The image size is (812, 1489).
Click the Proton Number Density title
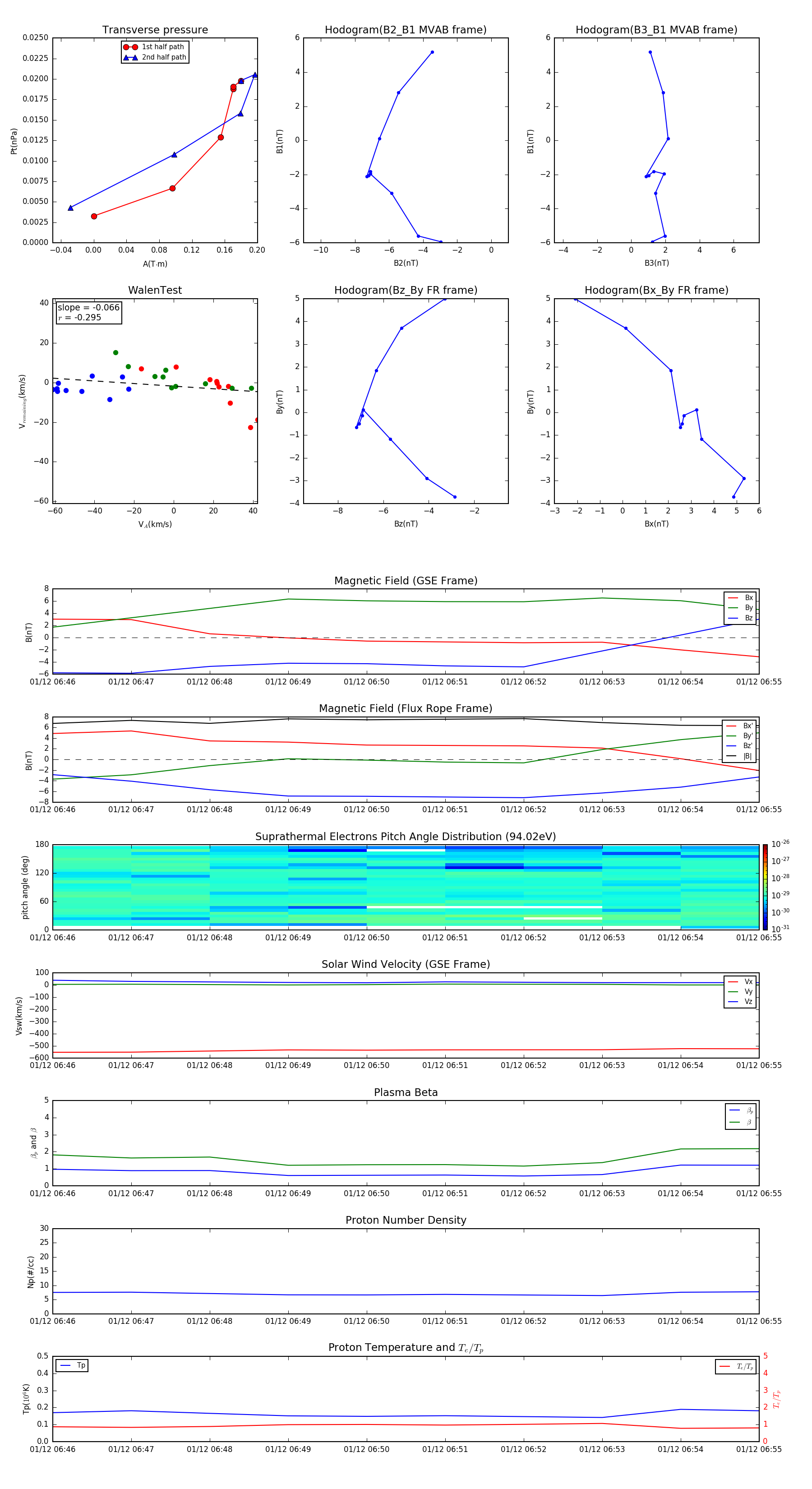406,1220
